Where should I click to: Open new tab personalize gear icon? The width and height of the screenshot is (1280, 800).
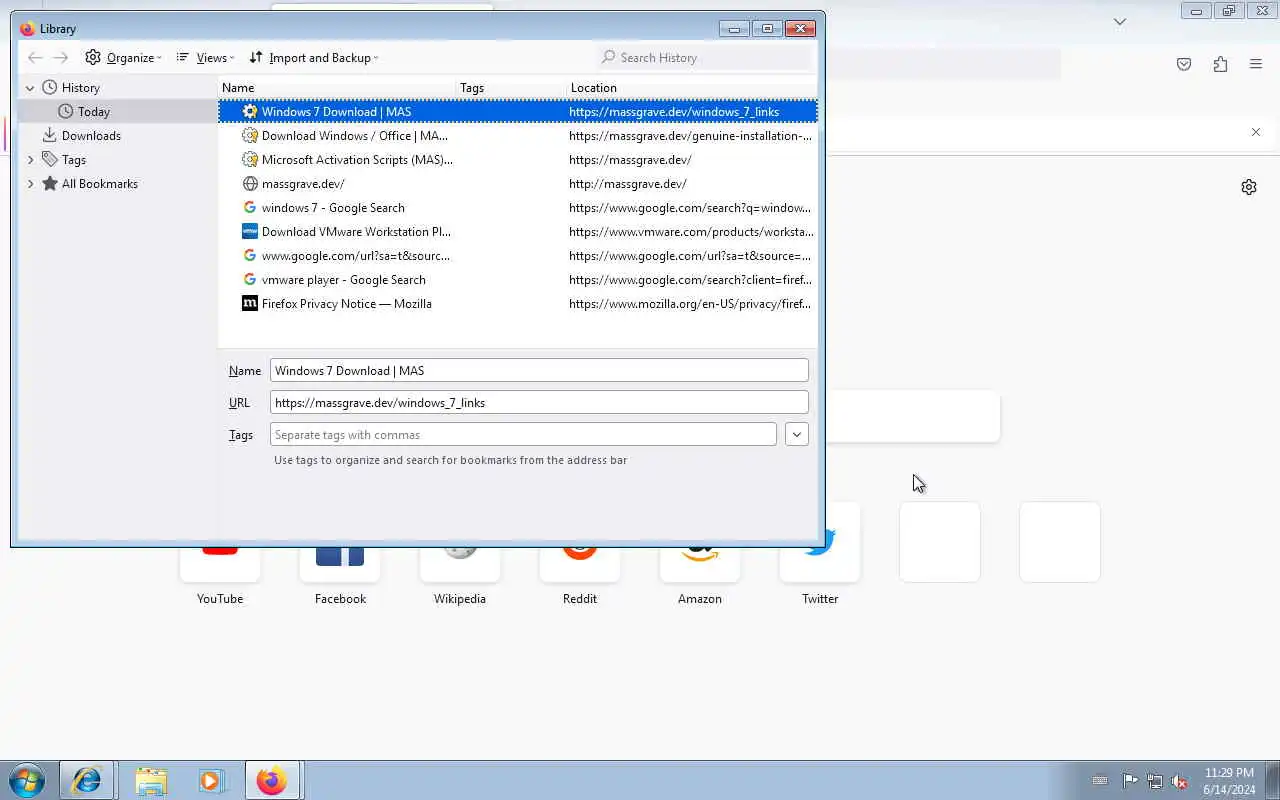1249,187
